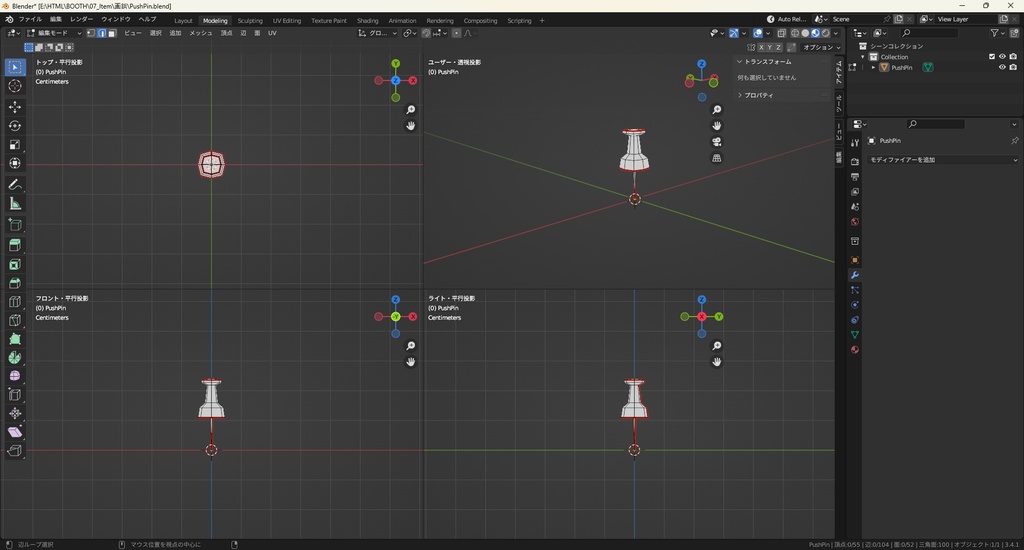Activate the 3D Cursor tool
This screenshot has height=550, width=1024.
point(15,86)
